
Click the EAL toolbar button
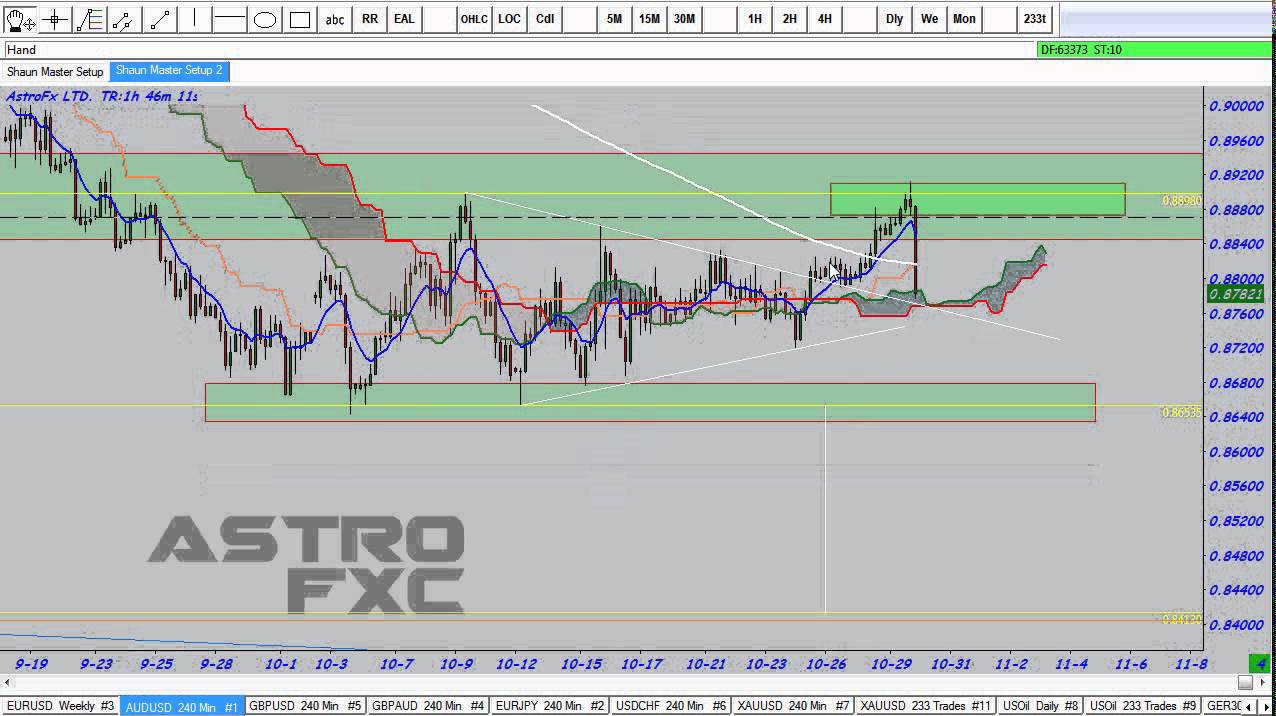pyautogui.click(x=404, y=19)
